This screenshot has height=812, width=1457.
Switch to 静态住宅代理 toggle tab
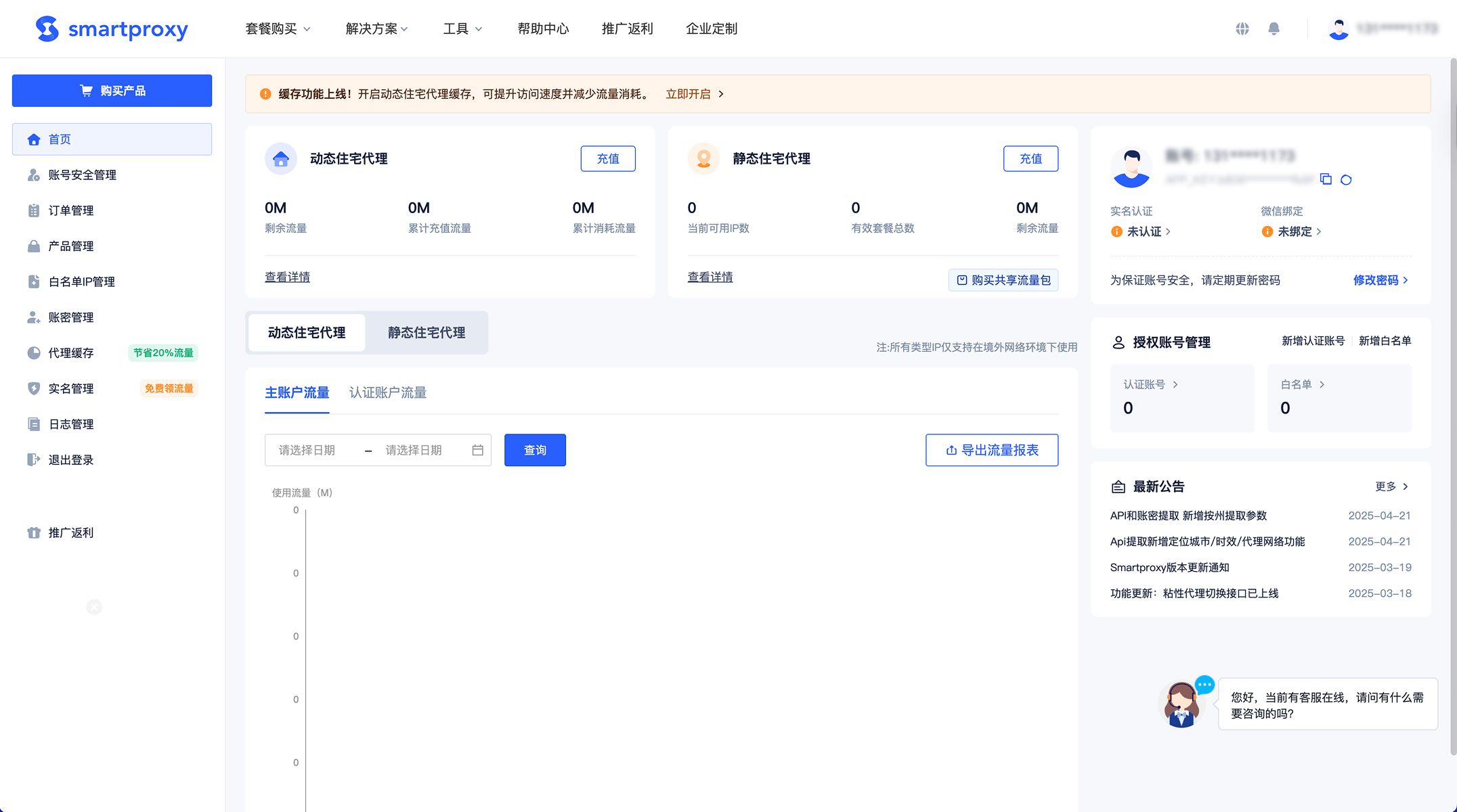[426, 332]
